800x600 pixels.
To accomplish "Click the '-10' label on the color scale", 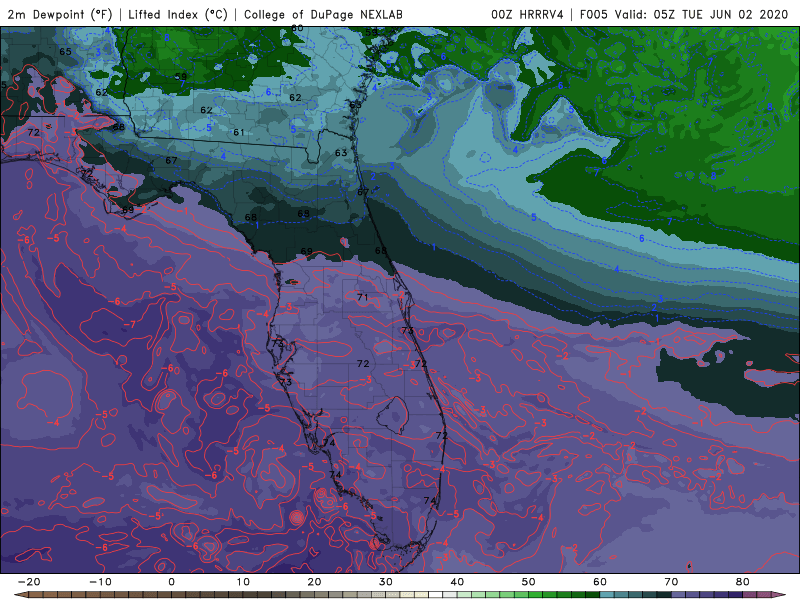I will 100,582.
